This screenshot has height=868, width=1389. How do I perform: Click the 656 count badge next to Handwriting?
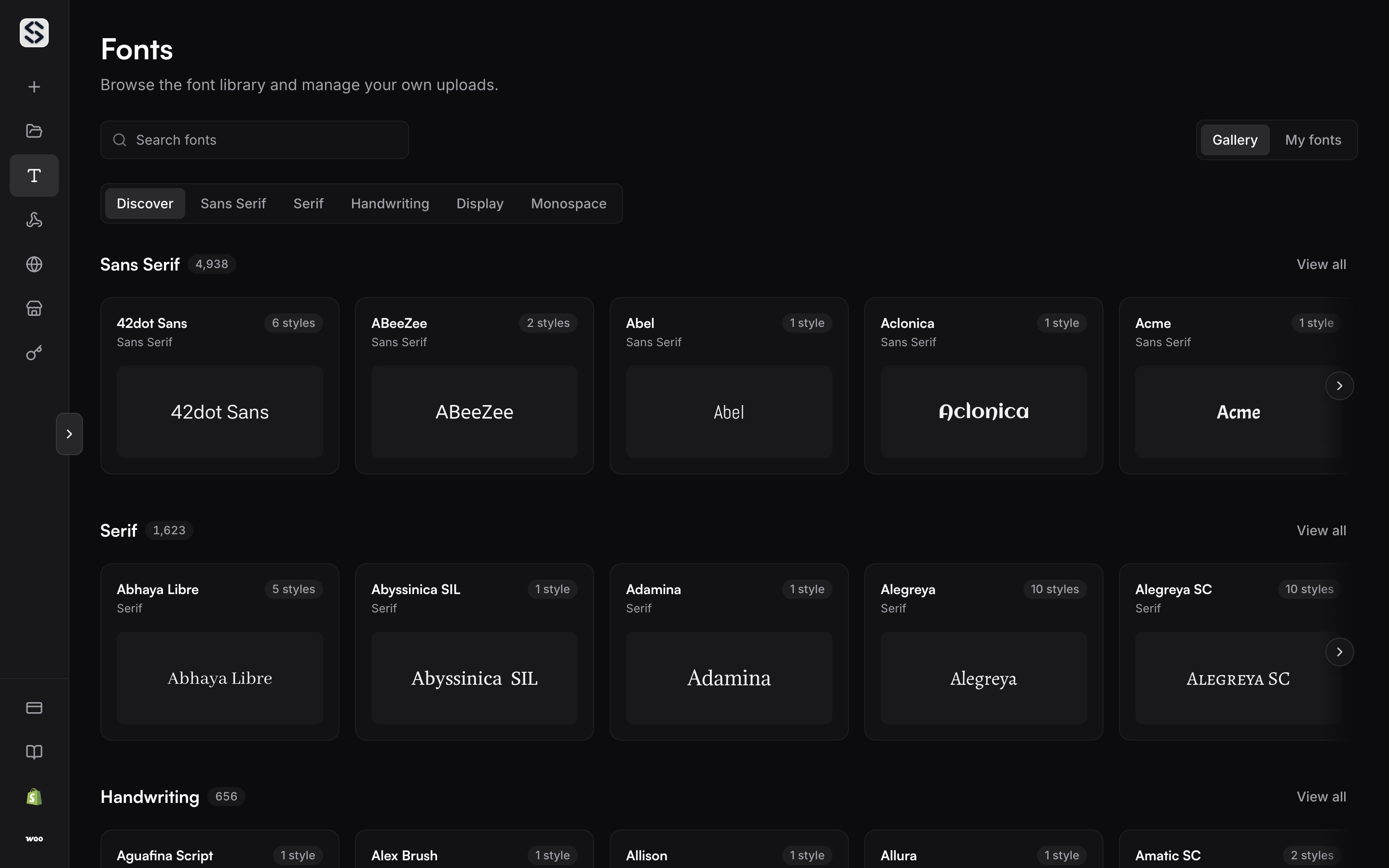[x=226, y=797]
